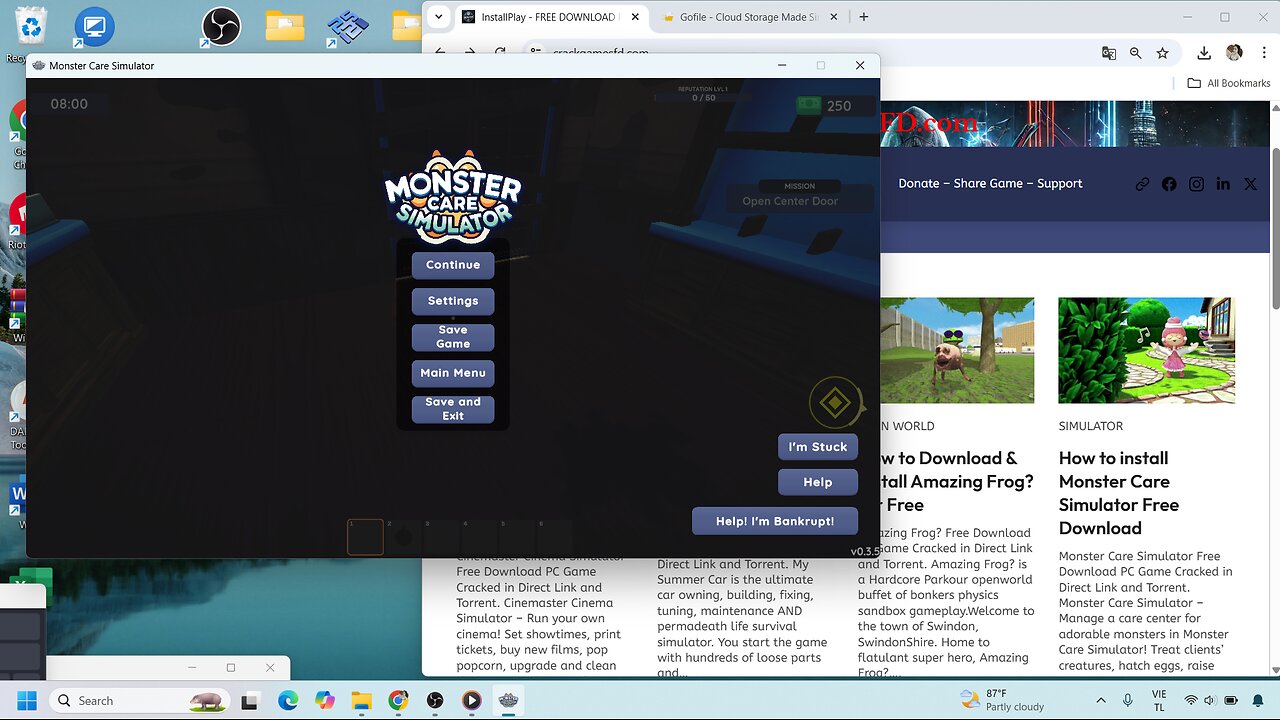Image resolution: width=1280 pixels, height=720 pixels.
Task: Open the orange play-button media app on taskbar
Action: [x=472, y=700]
